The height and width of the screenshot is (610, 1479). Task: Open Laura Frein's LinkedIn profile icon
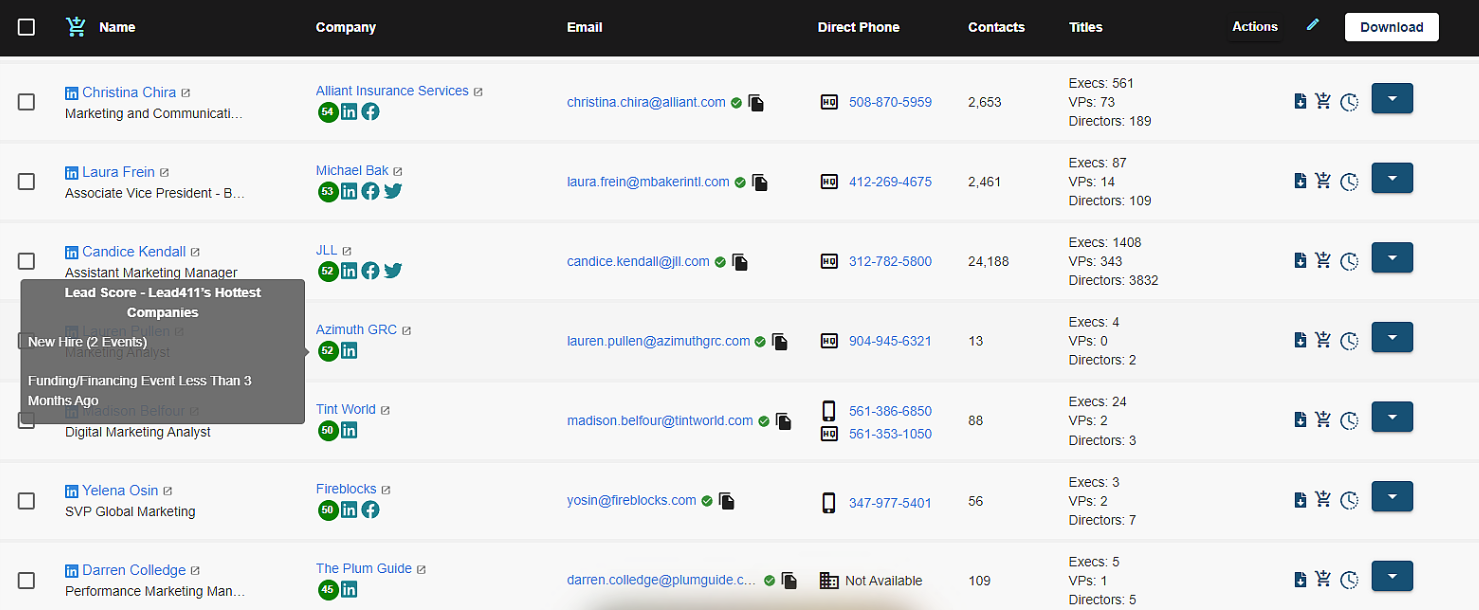tap(71, 172)
